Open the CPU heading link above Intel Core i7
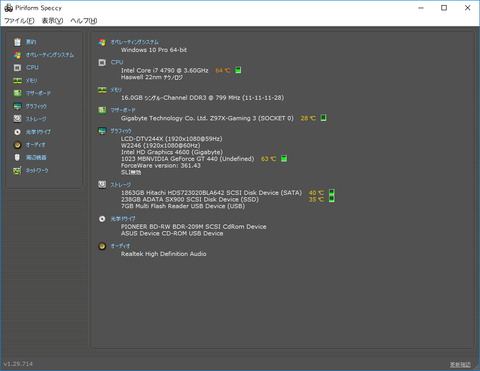This screenshot has height=371, width=480. (x=117, y=62)
